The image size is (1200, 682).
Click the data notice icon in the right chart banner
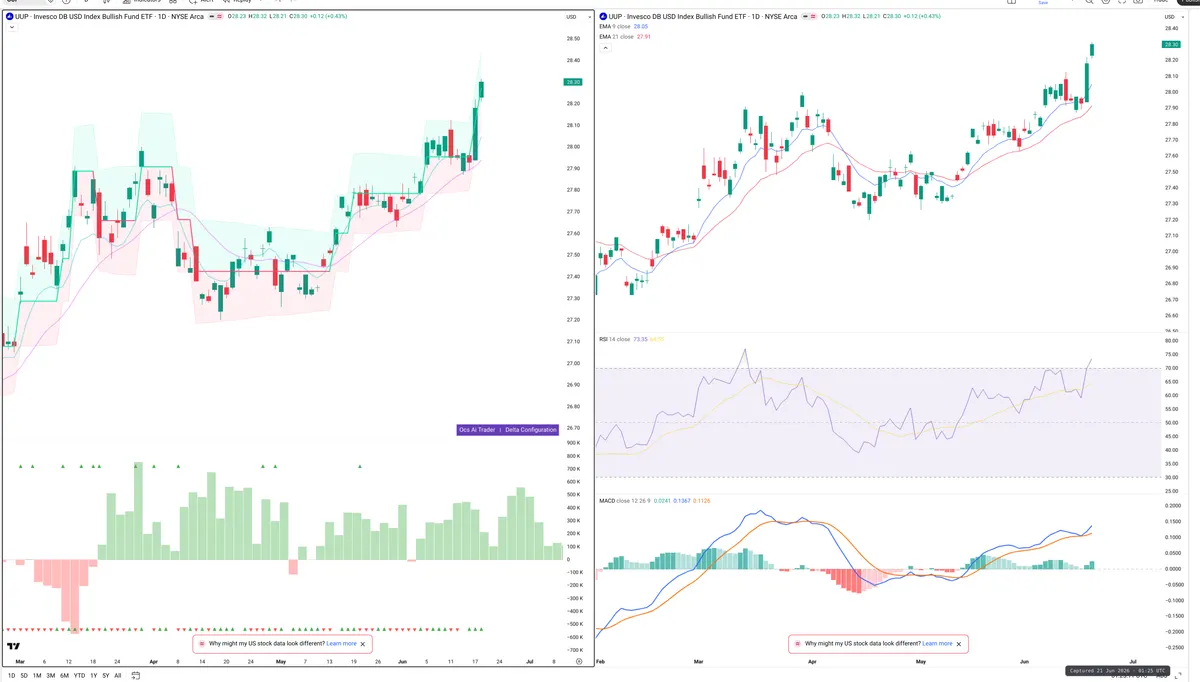pyautogui.click(x=798, y=644)
